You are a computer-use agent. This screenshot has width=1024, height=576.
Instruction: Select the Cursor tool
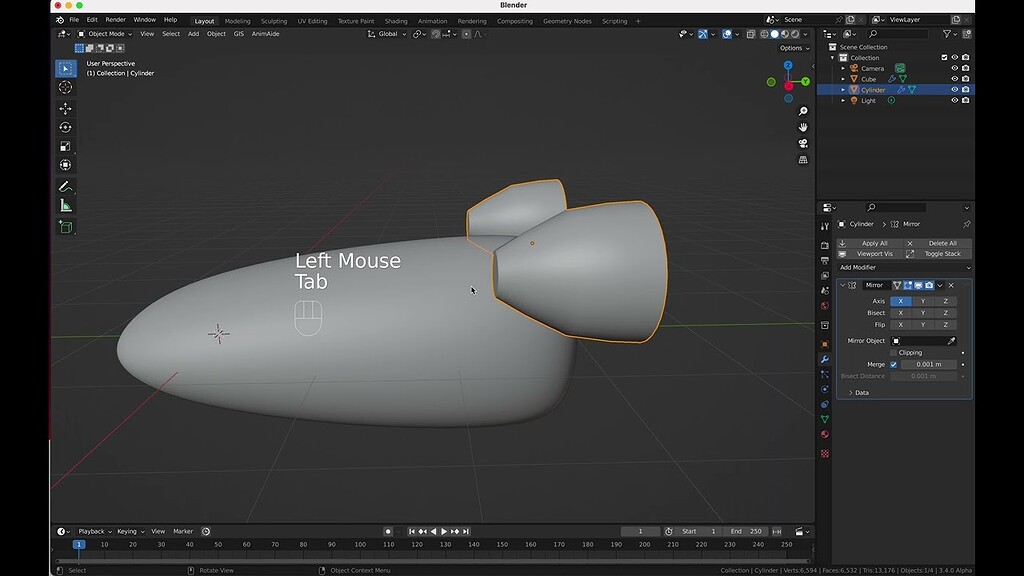click(65, 88)
